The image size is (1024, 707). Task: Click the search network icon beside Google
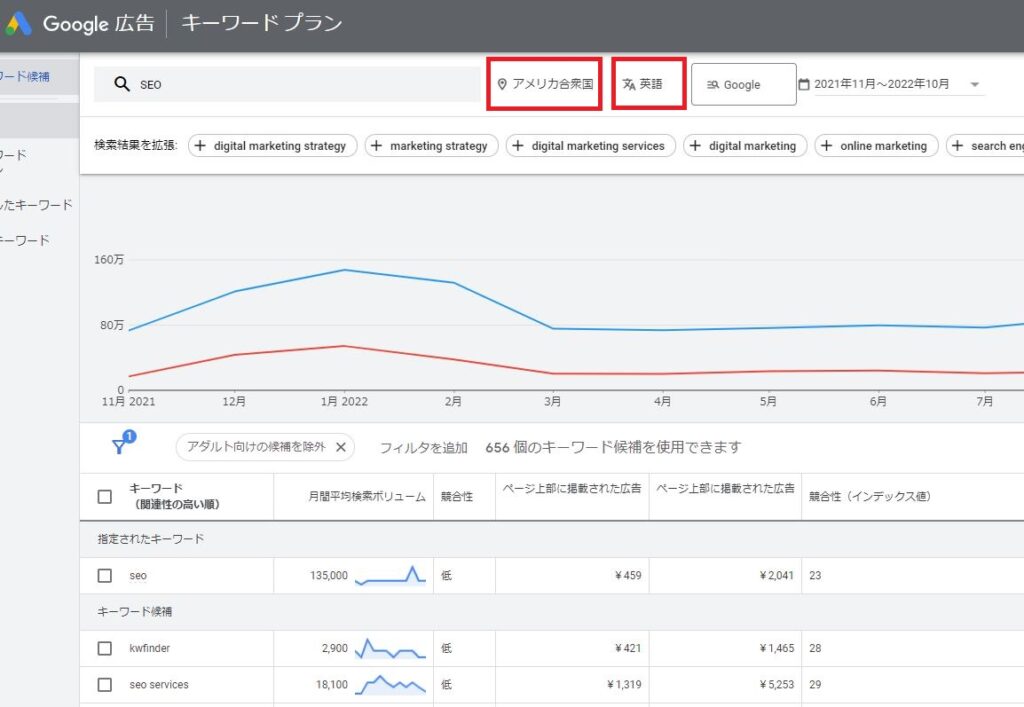(712, 85)
